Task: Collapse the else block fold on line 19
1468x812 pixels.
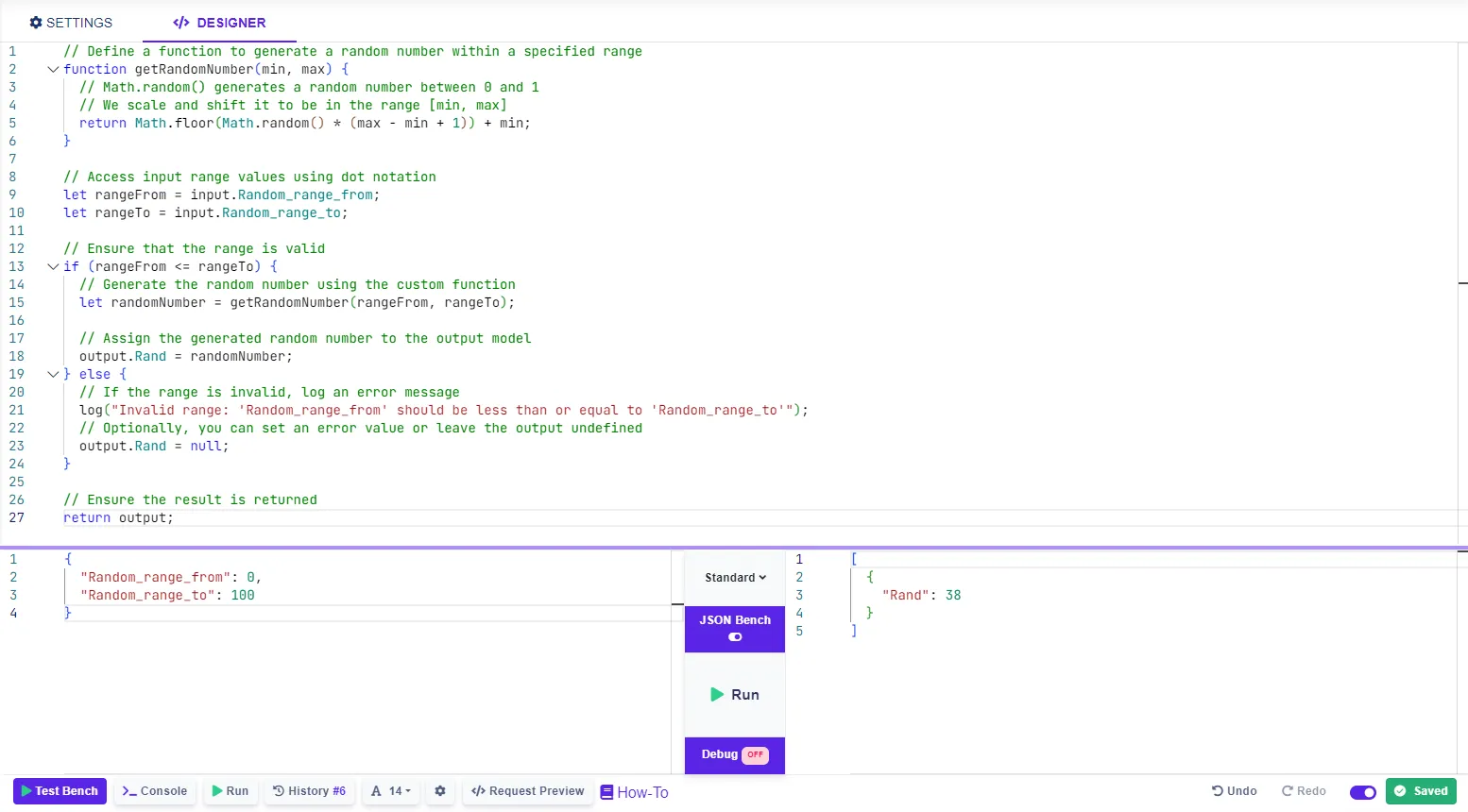Action: pos(53,374)
